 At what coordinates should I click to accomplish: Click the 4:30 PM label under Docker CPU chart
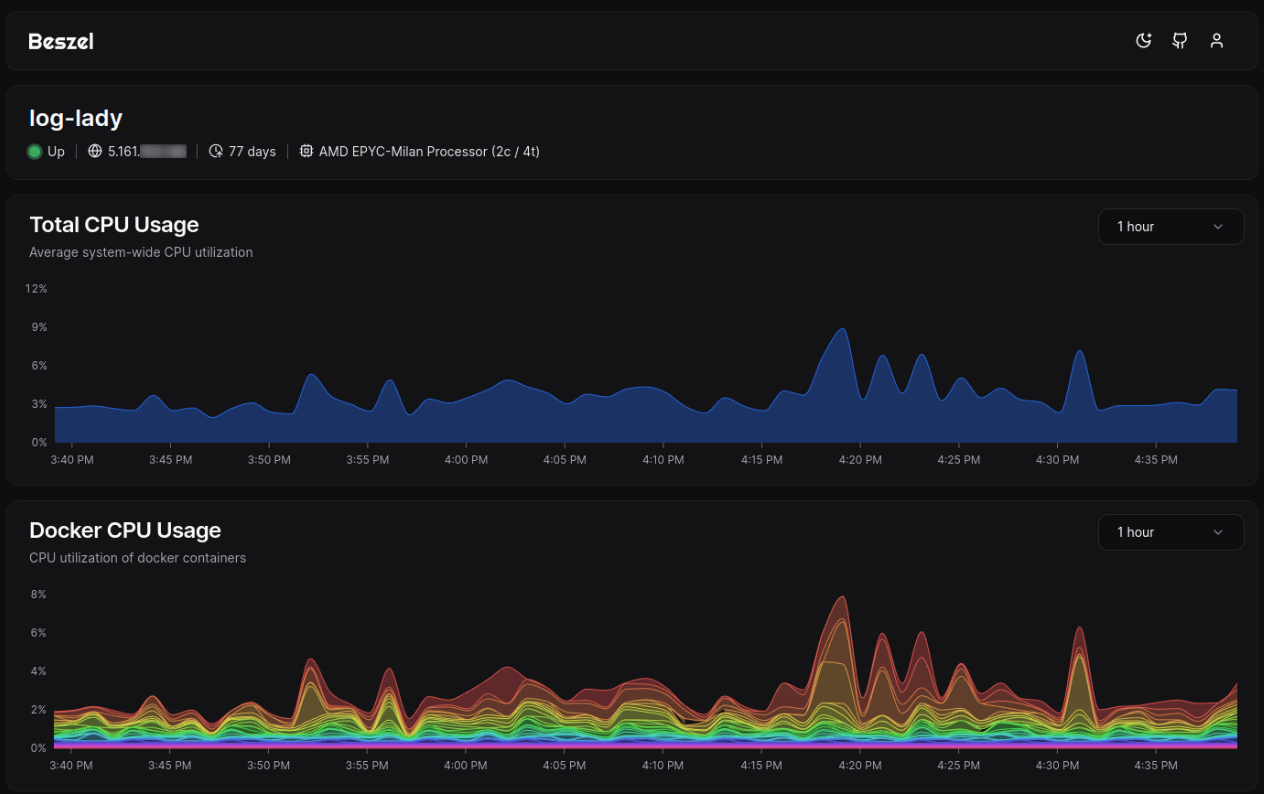click(1057, 766)
